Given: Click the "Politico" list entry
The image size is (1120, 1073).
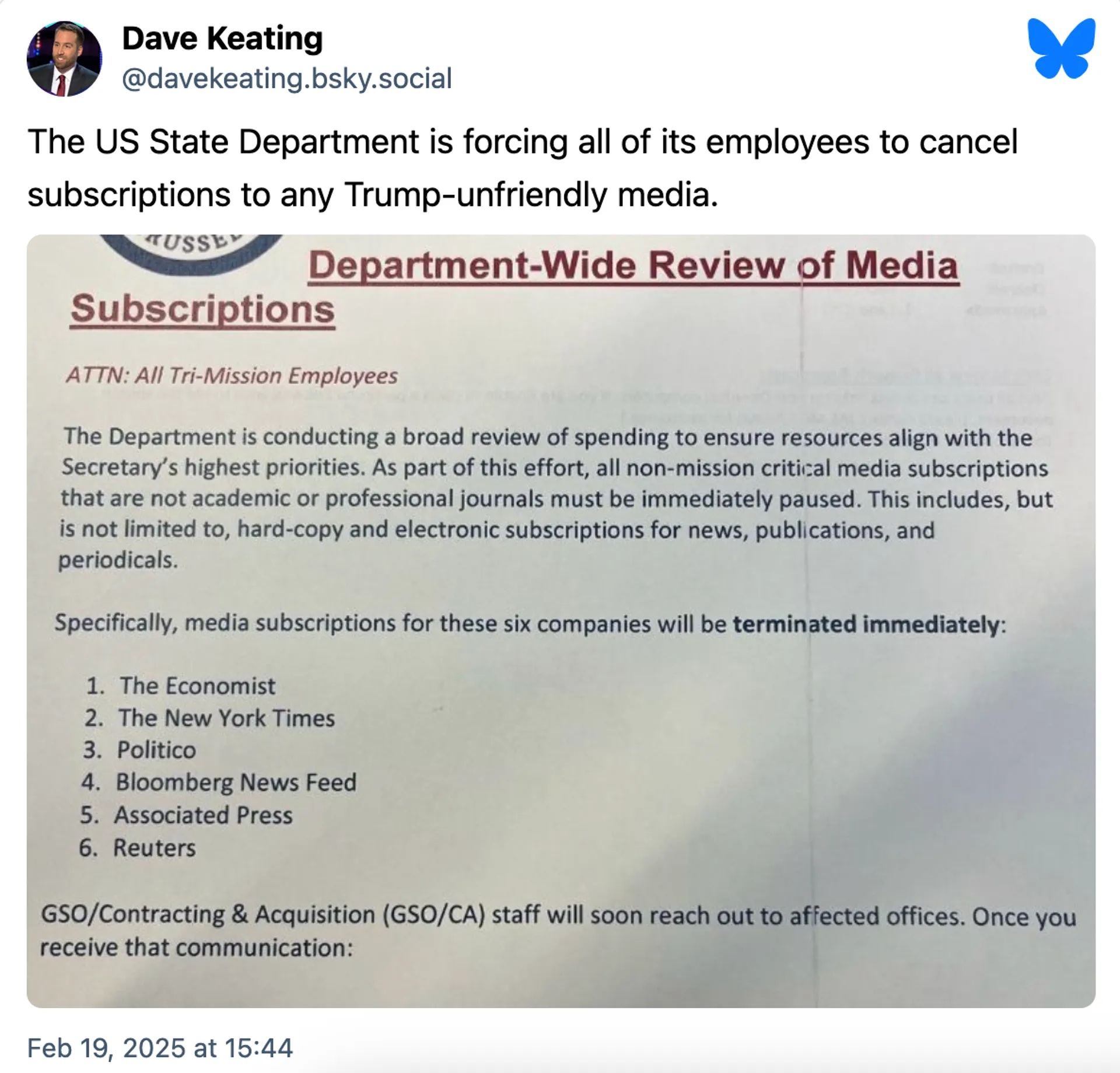Looking at the screenshot, I should pyautogui.click(x=156, y=750).
